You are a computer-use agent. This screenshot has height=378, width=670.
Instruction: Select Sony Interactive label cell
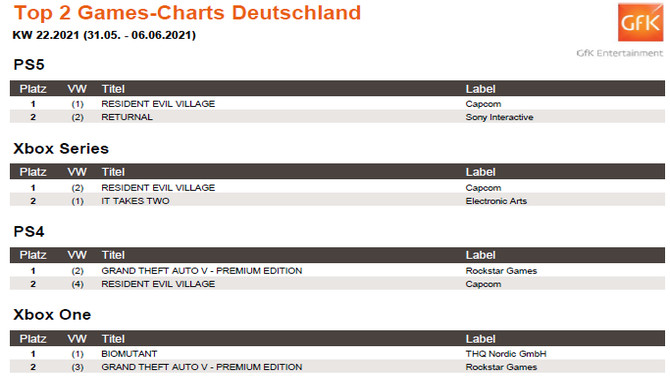coord(500,117)
